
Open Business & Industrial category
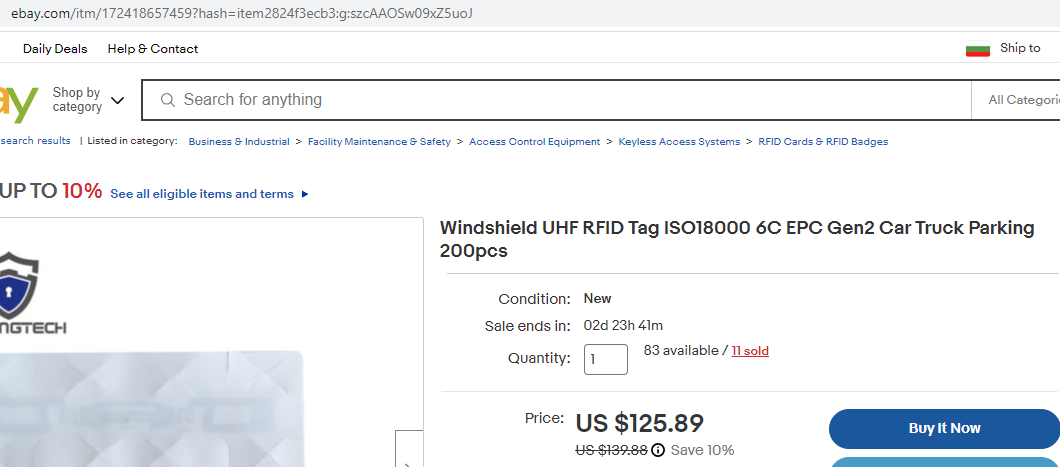(x=239, y=141)
